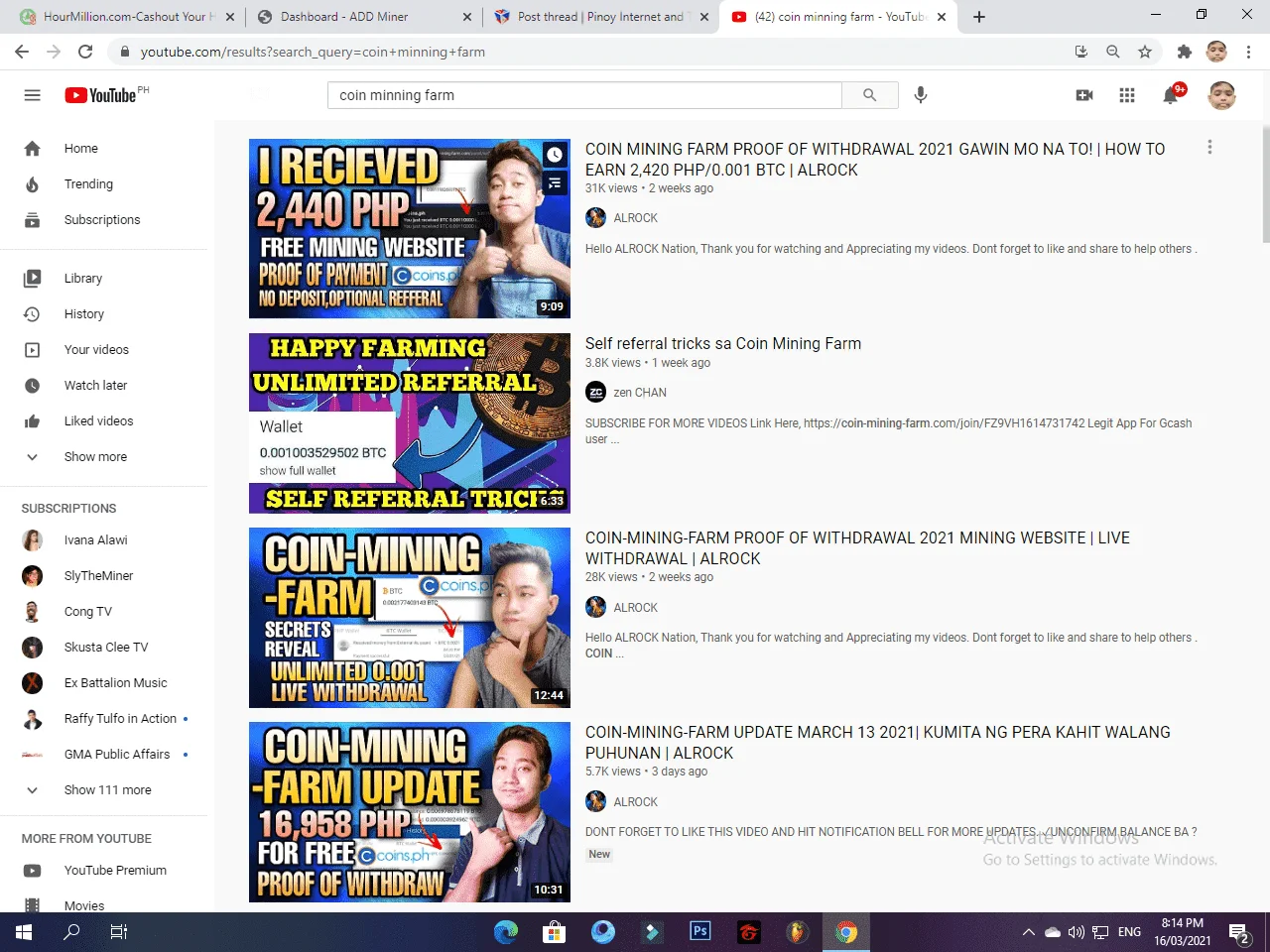Open the Create video camera icon
Screen dimensions: 1270x952
coord(1084,95)
